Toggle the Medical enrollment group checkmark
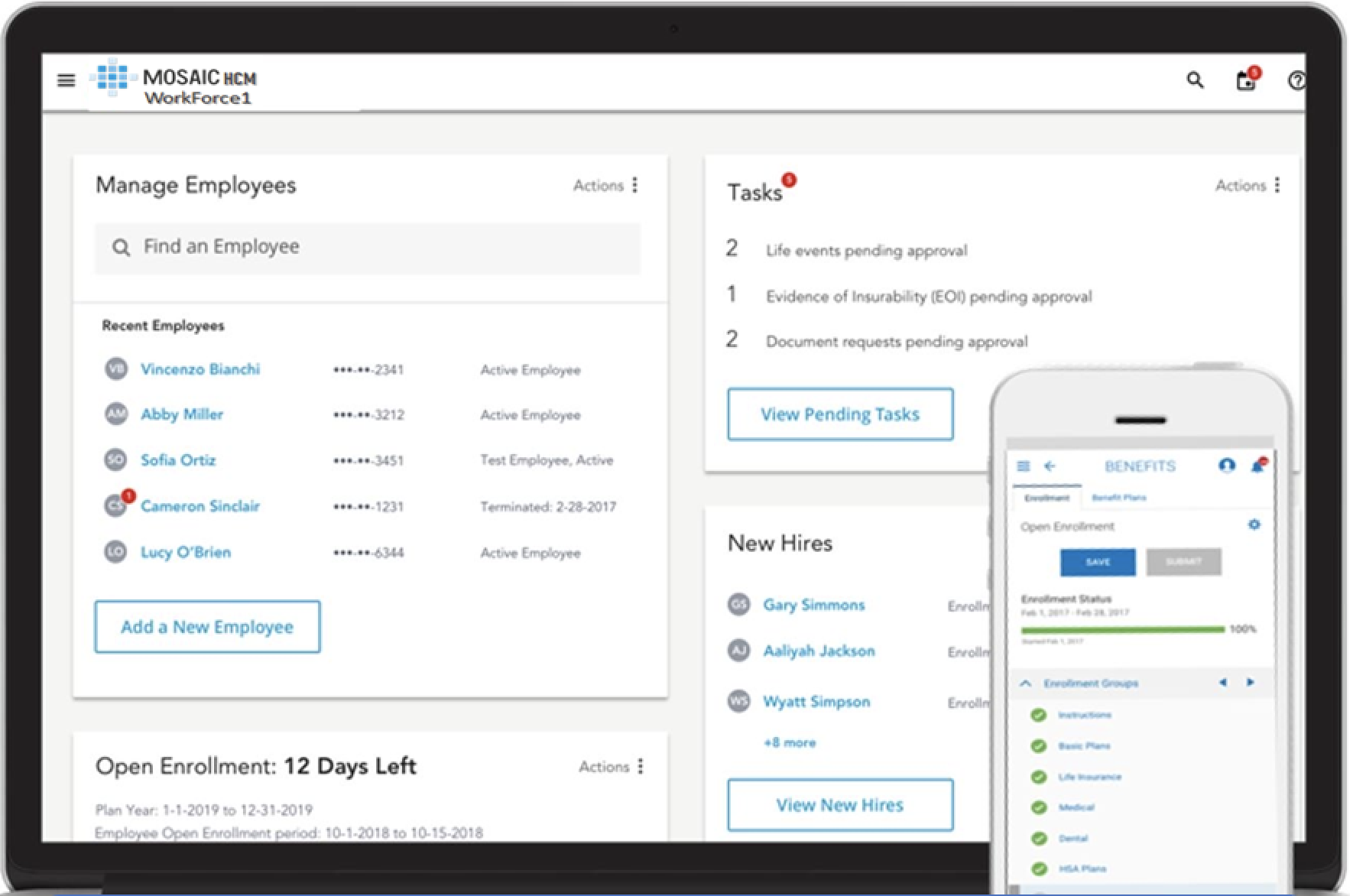Screen dimensions: 1353x896 pos(1037,807)
